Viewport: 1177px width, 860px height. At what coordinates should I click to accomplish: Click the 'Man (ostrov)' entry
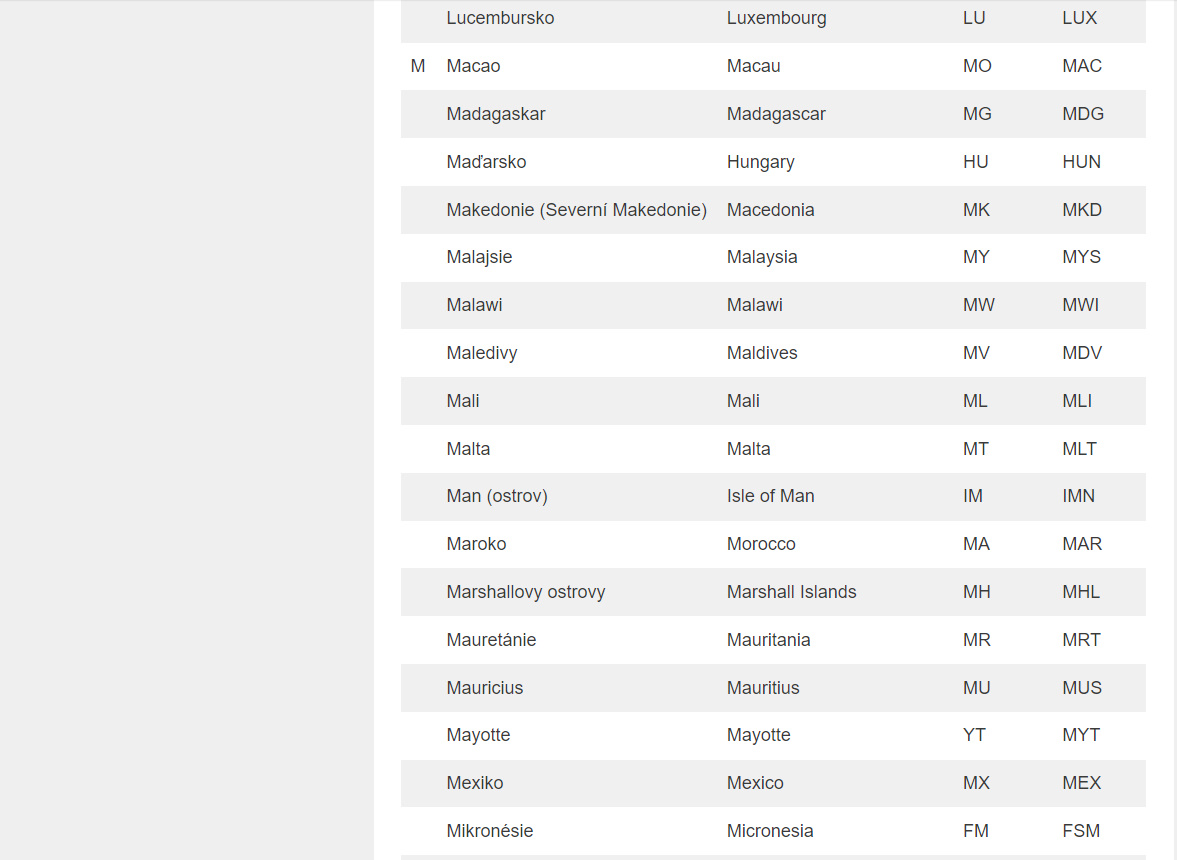coord(497,496)
